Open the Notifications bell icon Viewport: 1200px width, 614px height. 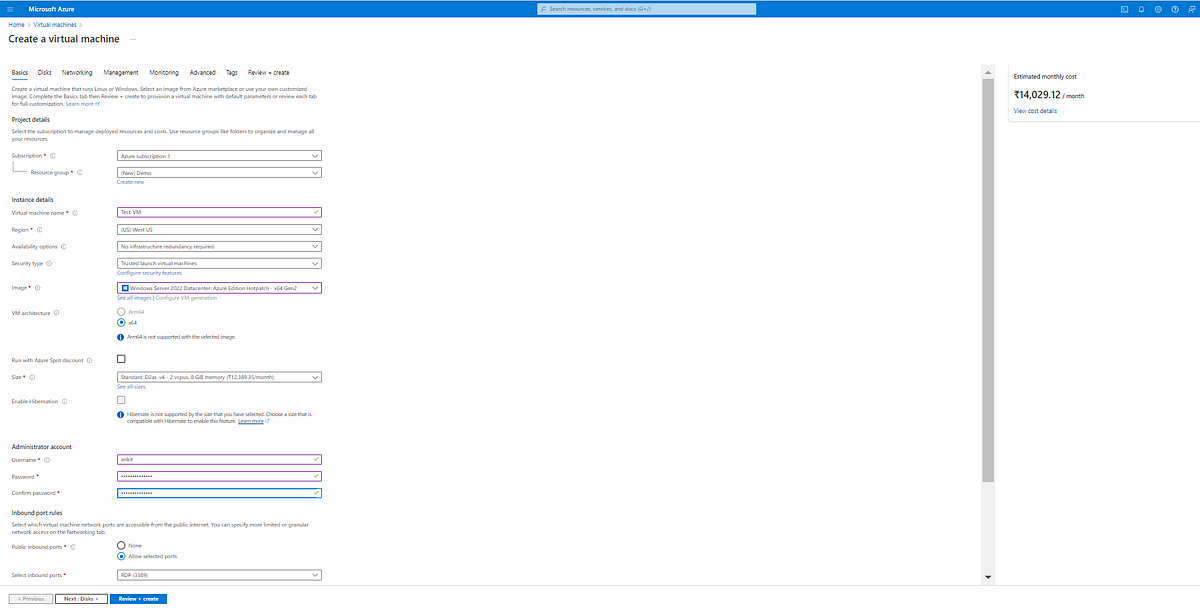click(1141, 9)
